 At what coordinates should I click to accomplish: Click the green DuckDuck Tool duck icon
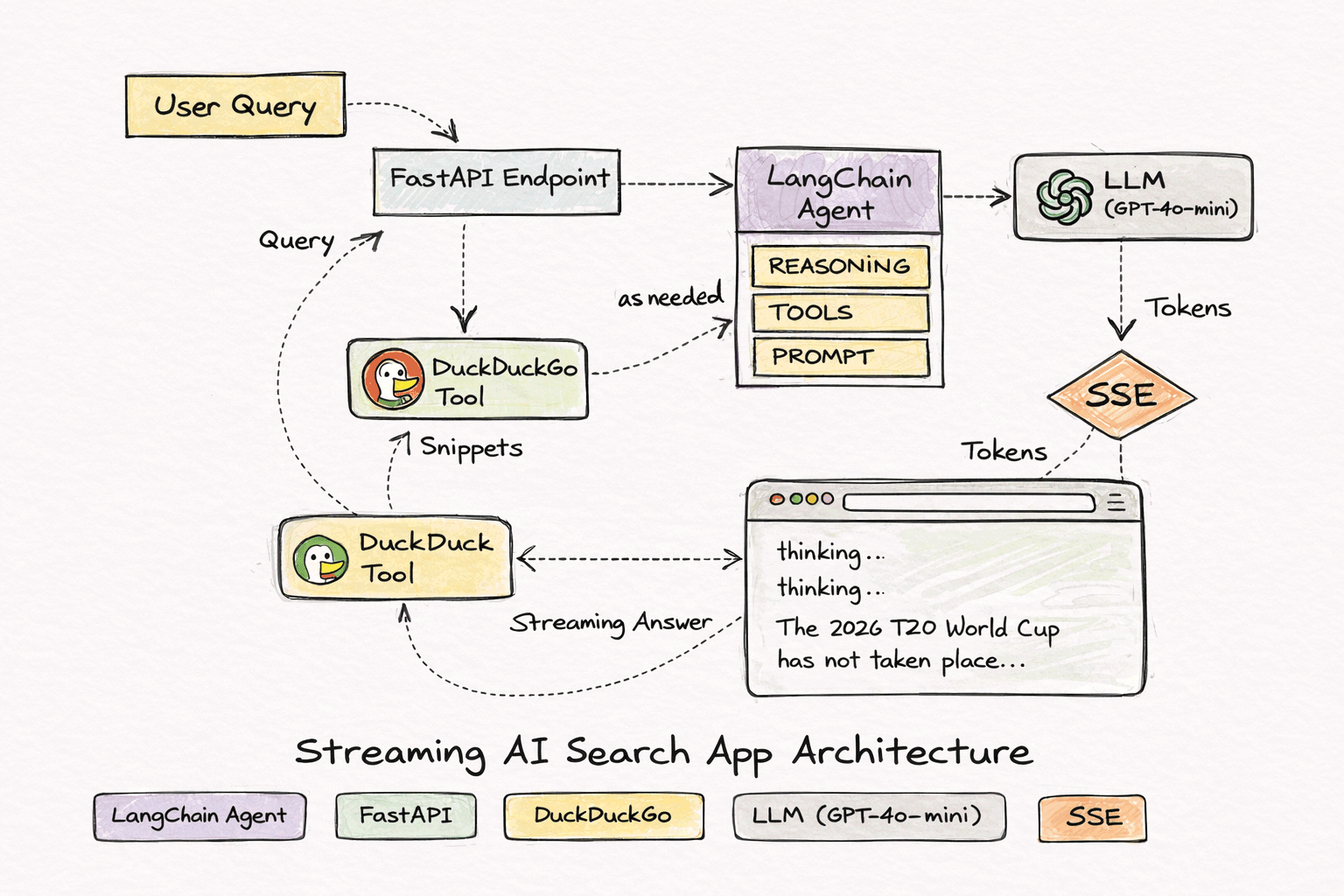pyautogui.click(x=320, y=560)
